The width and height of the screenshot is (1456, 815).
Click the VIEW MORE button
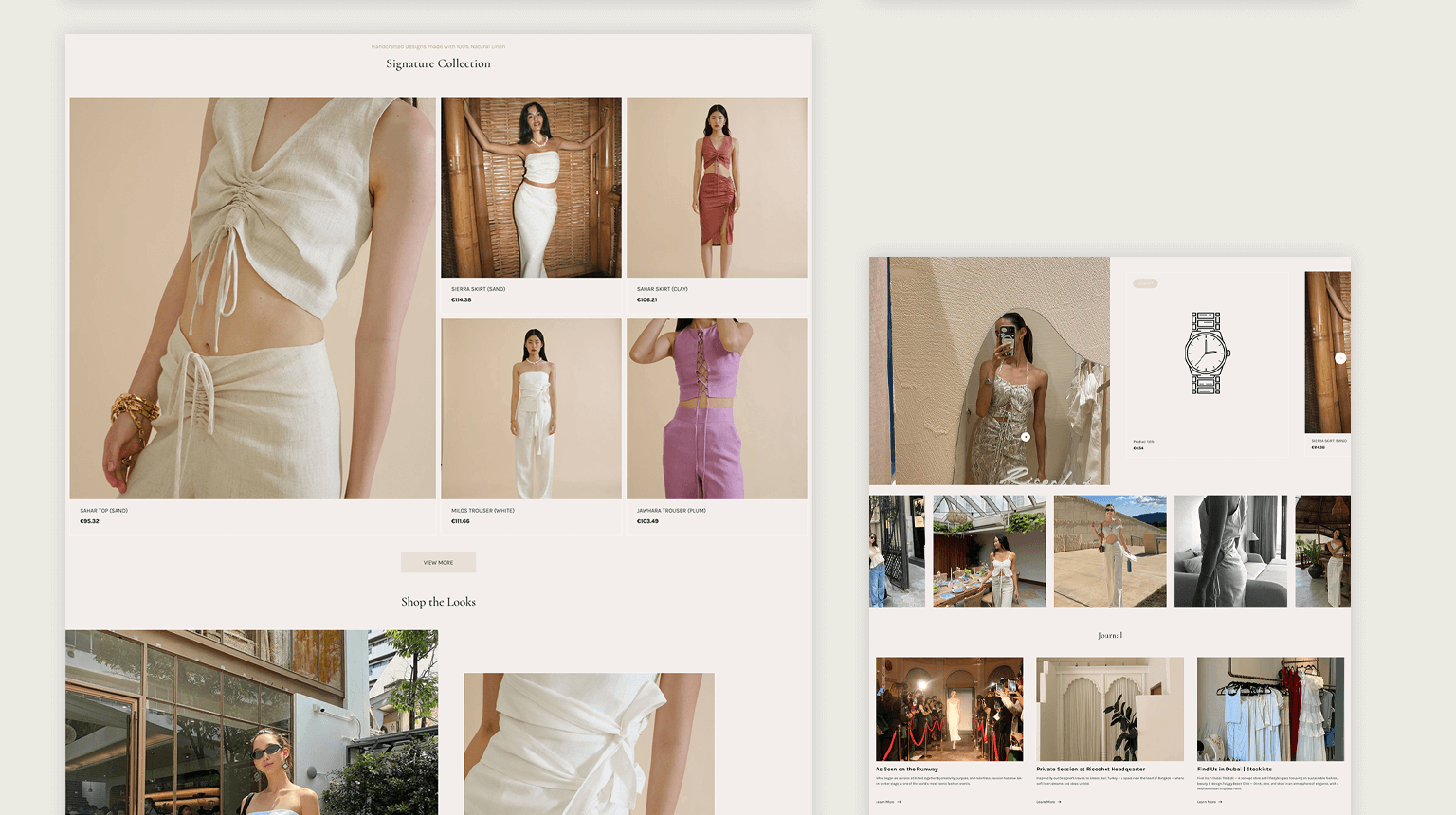click(438, 562)
